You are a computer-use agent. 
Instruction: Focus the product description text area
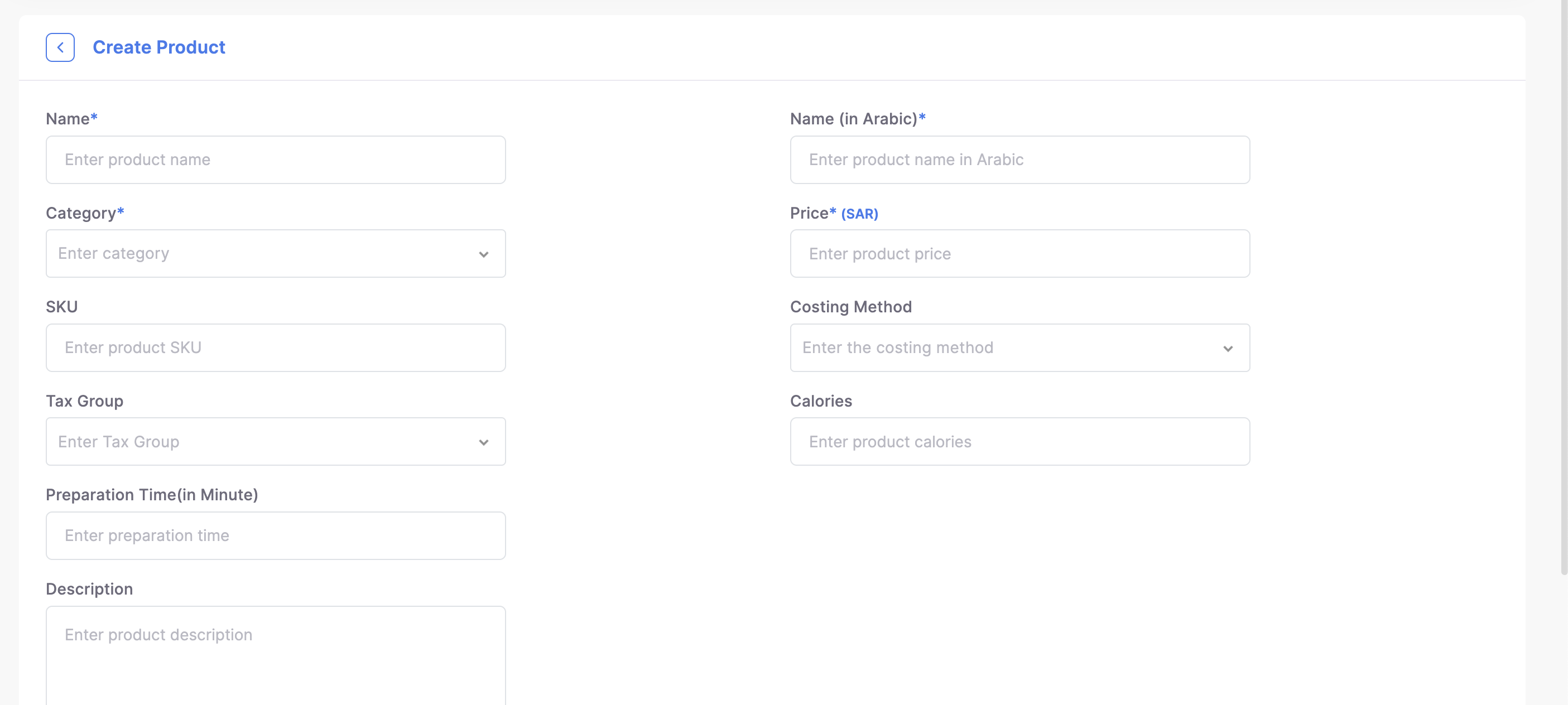[276, 656]
